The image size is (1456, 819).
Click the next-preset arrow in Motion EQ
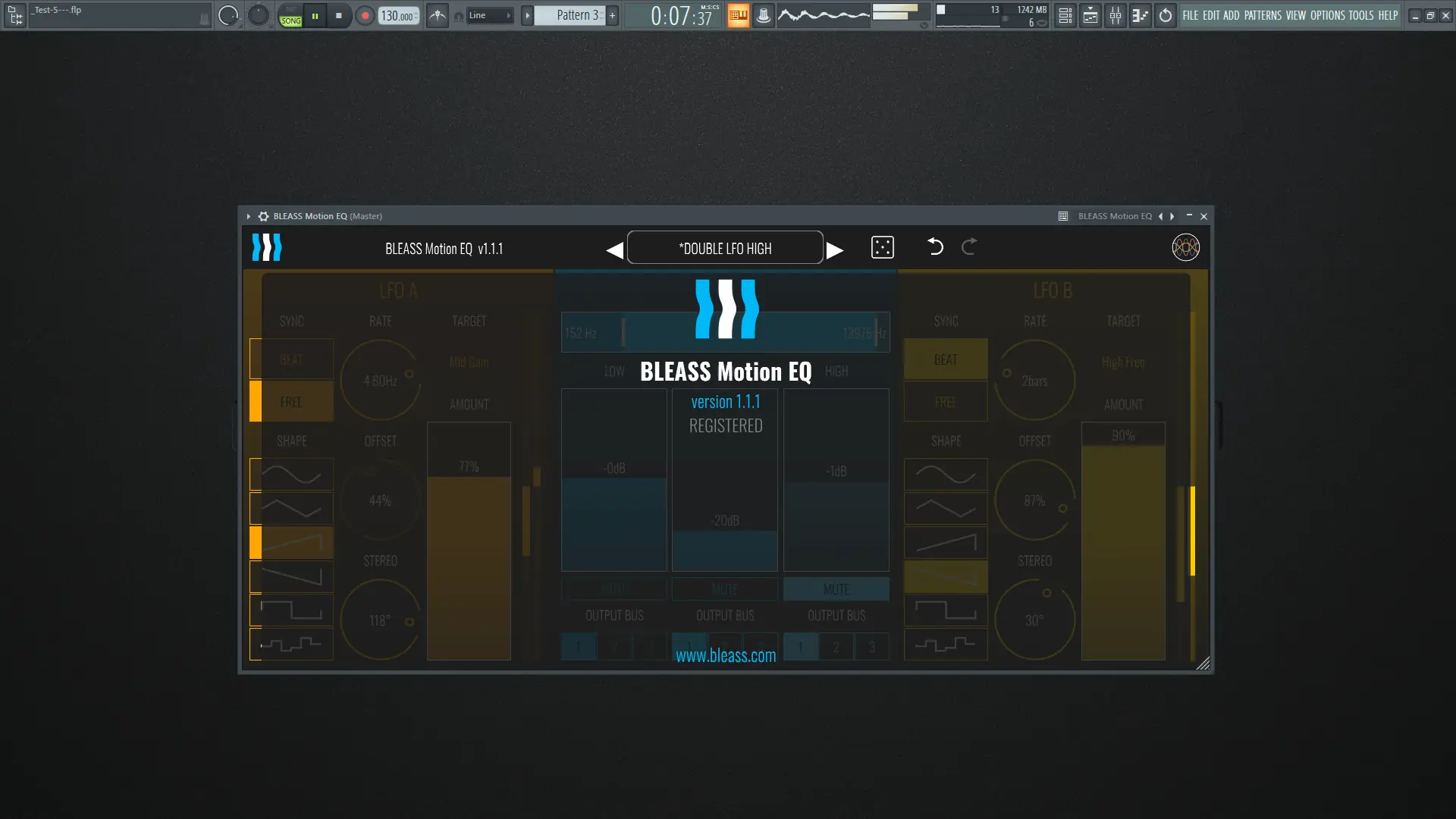point(835,247)
